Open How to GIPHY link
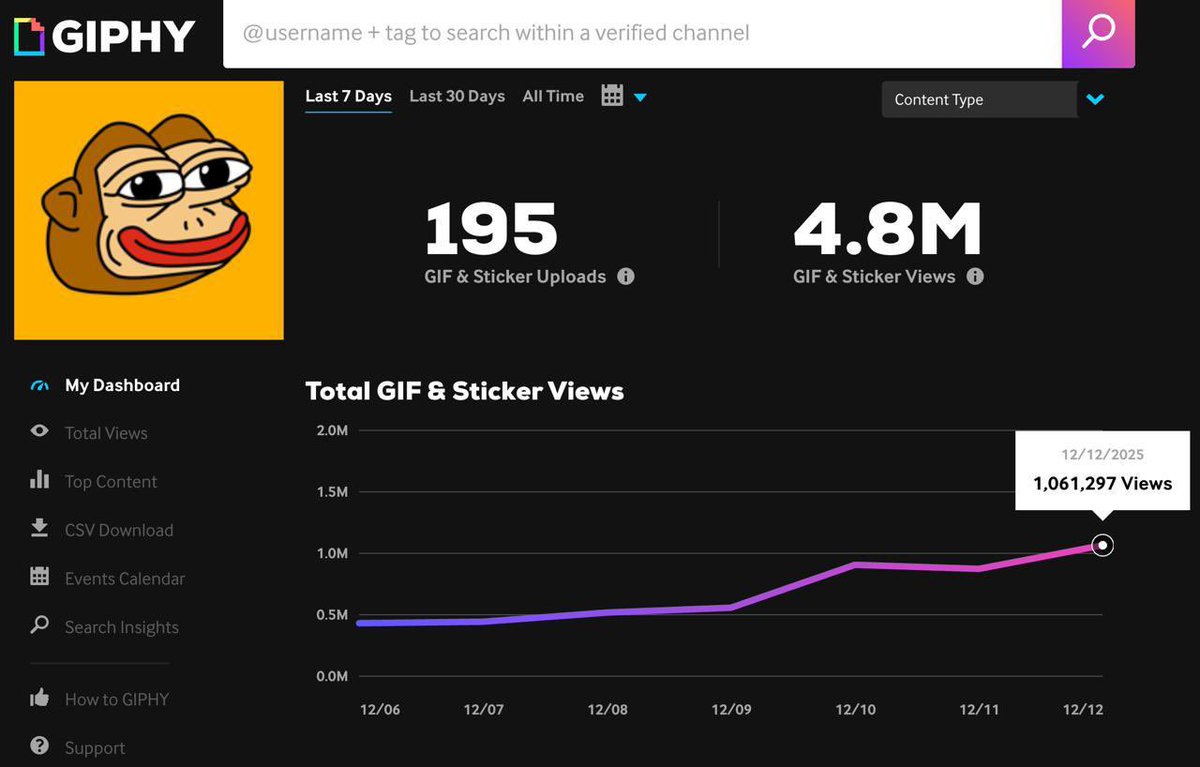Viewport: 1200px width, 767px height. [117, 699]
